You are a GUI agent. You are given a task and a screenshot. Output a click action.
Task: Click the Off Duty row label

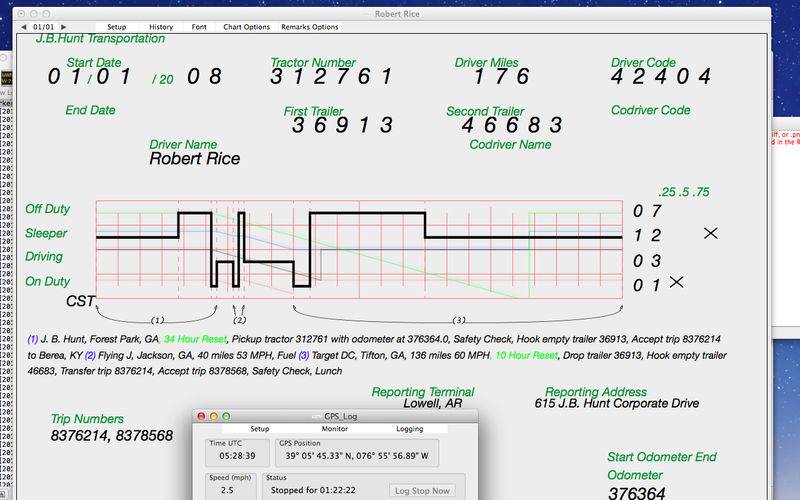[x=47, y=209]
